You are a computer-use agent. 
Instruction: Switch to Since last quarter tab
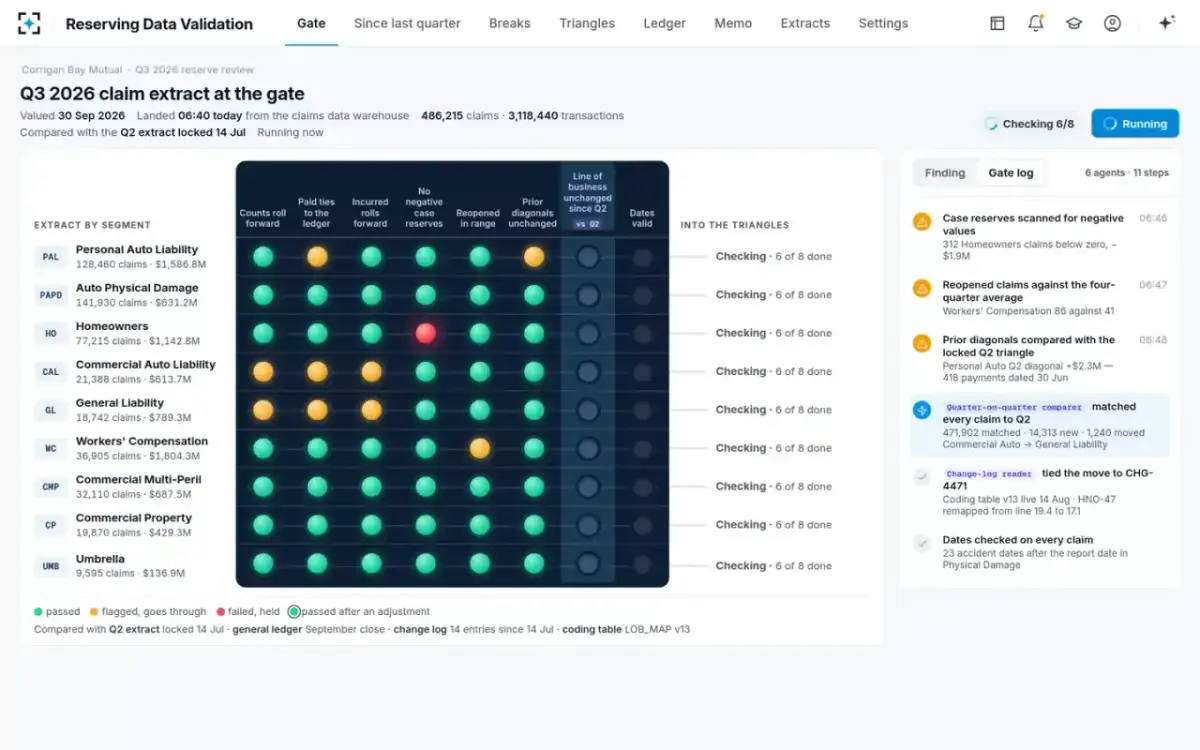point(407,23)
